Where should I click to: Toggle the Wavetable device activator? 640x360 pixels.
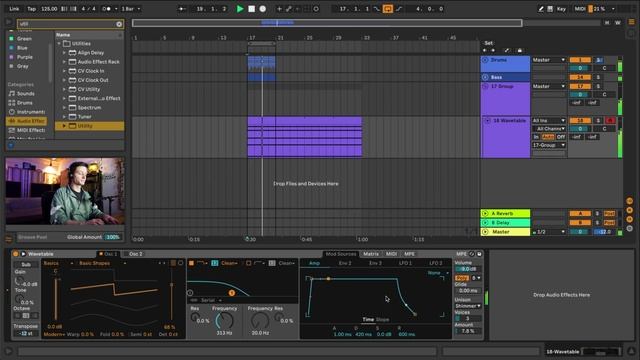(16, 254)
